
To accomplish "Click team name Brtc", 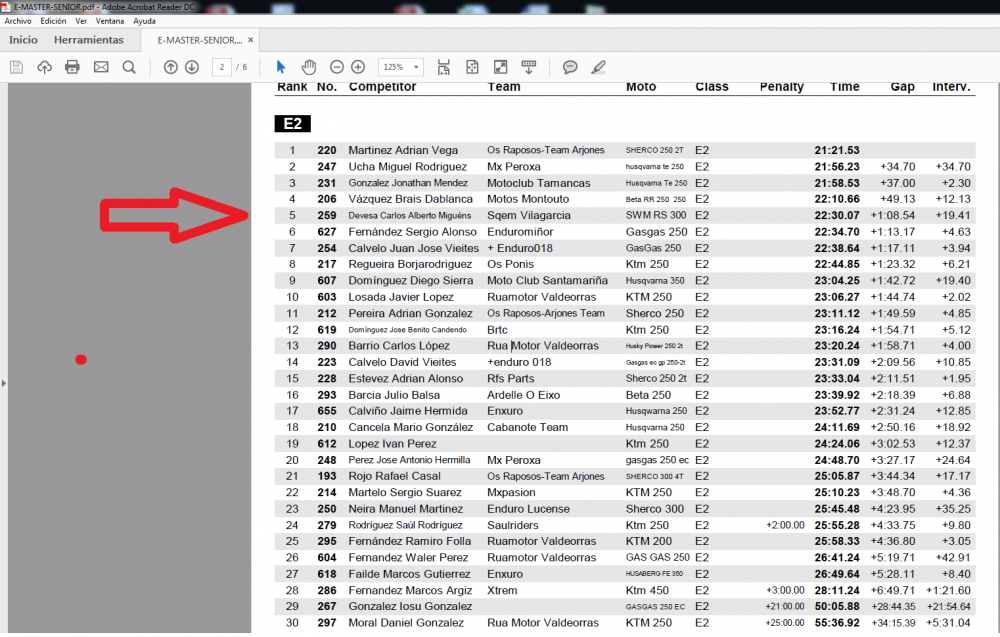I will tap(497, 330).
